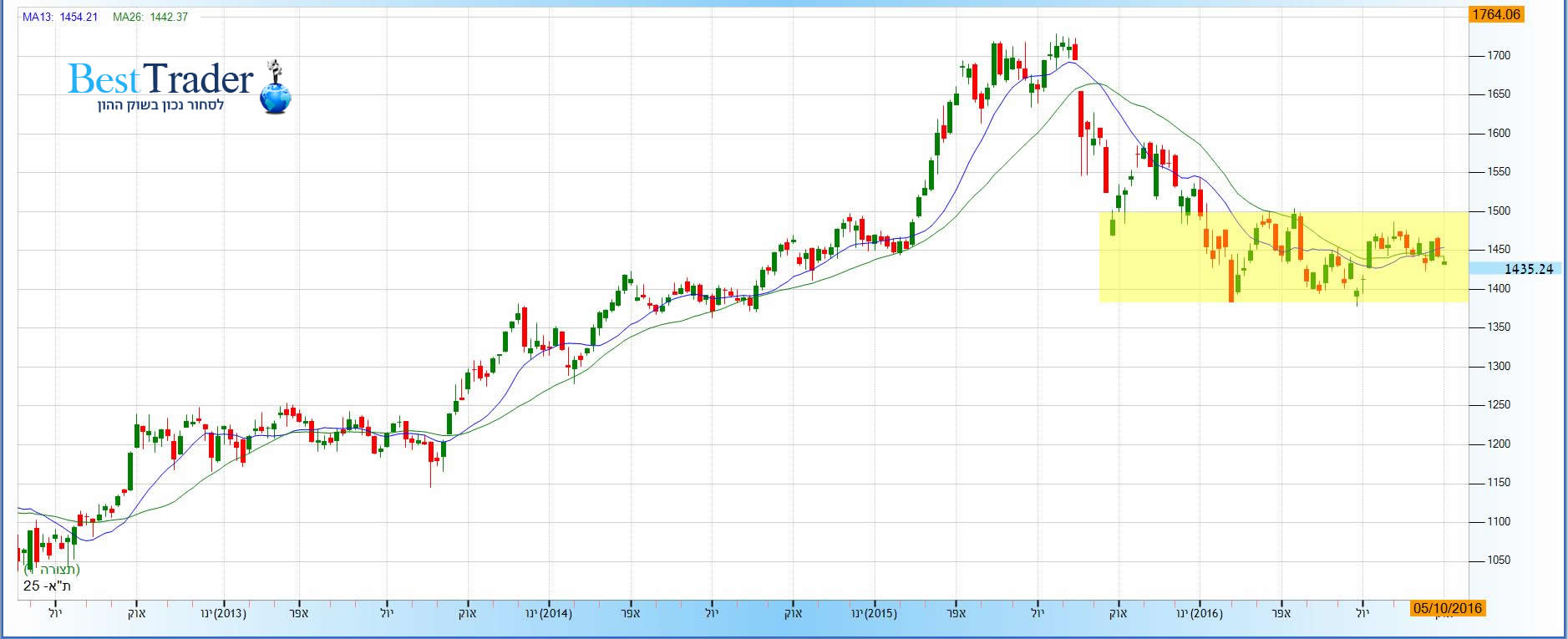Screen dimensions: 1568x639
Task: Click the orange 1764.06 price tag
Action: [x=1495, y=14]
